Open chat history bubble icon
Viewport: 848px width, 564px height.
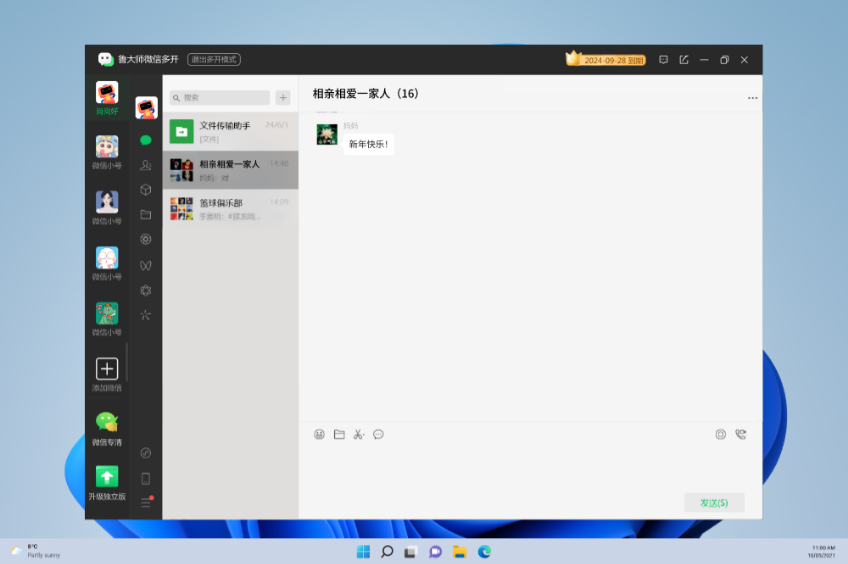[378, 434]
